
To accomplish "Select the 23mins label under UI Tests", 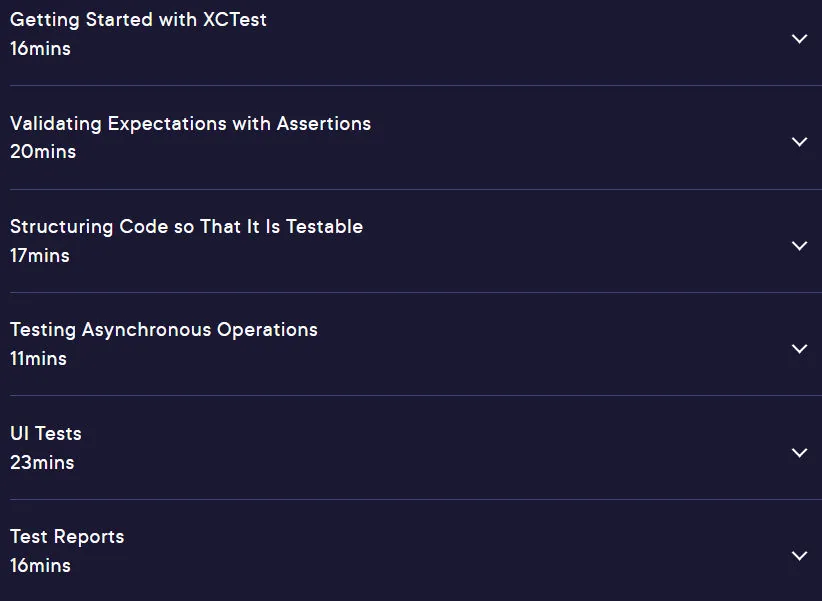I will 42,463.
